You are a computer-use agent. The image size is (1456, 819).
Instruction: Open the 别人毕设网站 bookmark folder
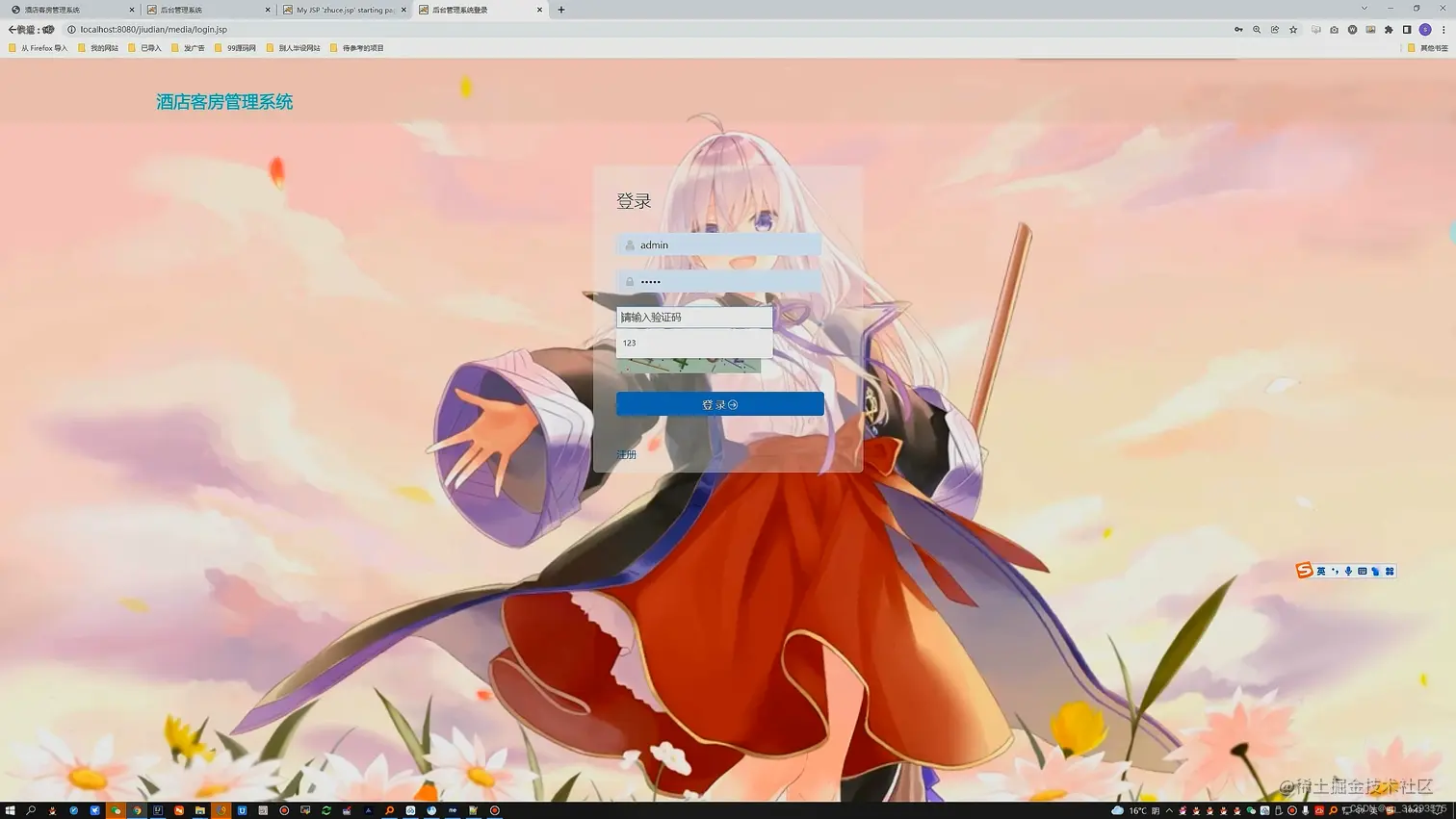pyautogui.click(x=294, y=48)
